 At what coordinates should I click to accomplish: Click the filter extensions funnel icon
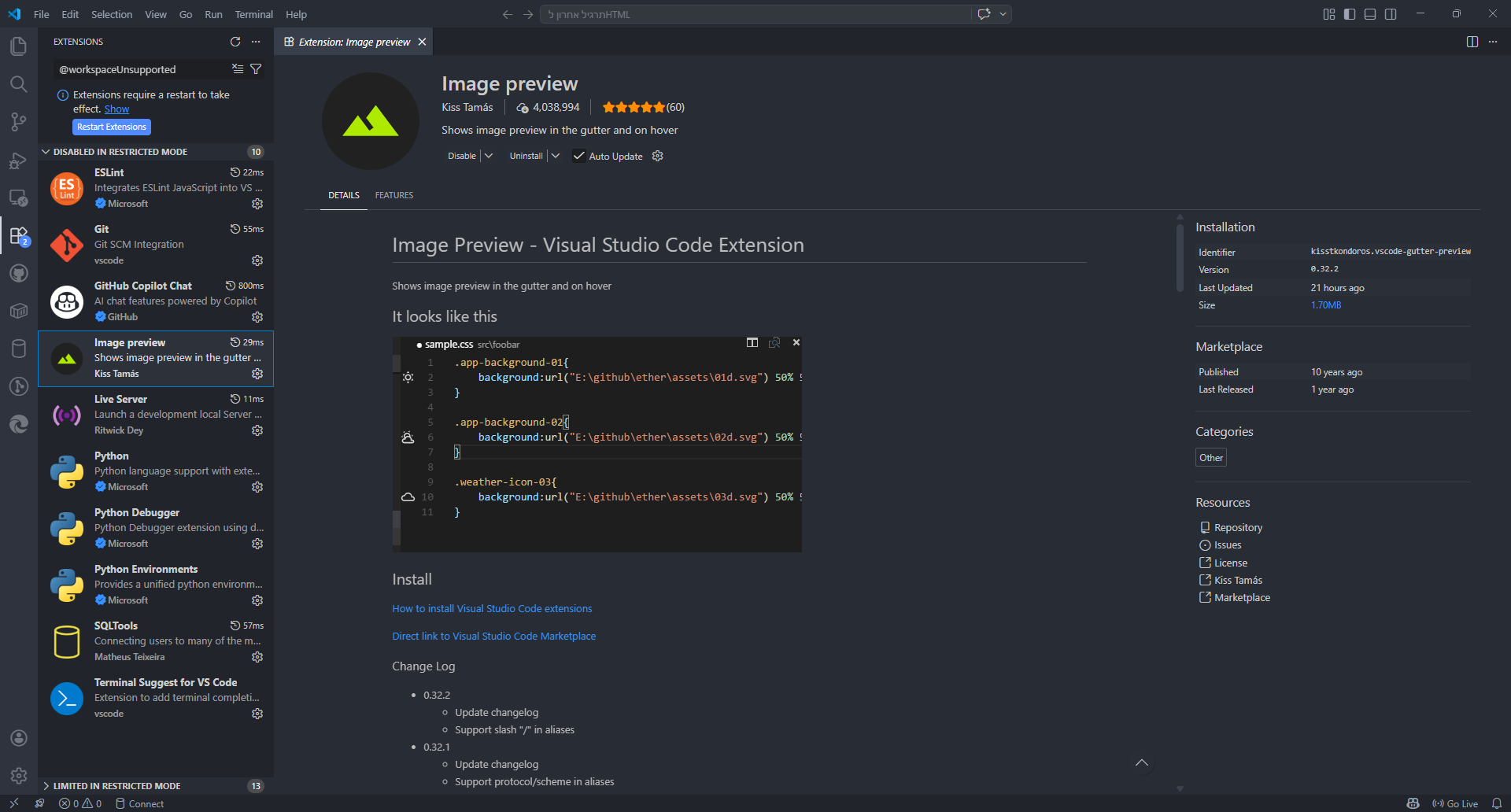[x=256, y=69]
